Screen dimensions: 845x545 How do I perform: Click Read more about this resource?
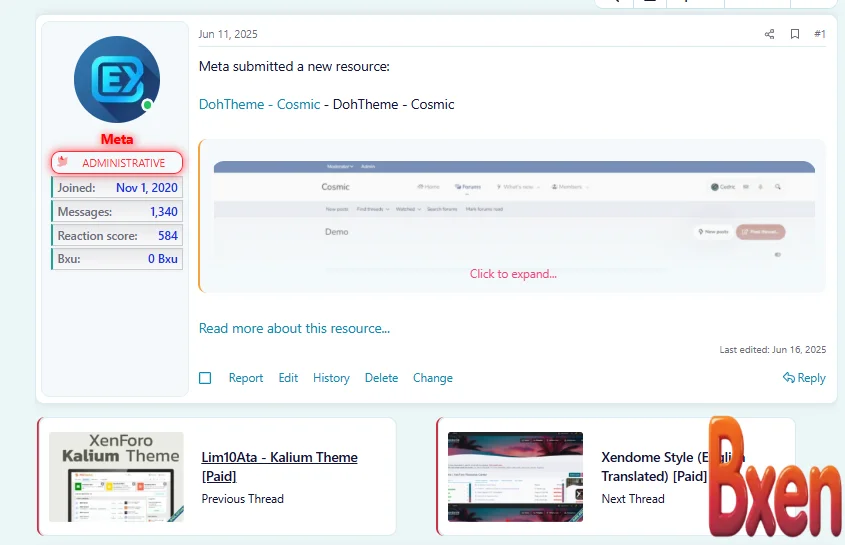(x=294, y=328)
